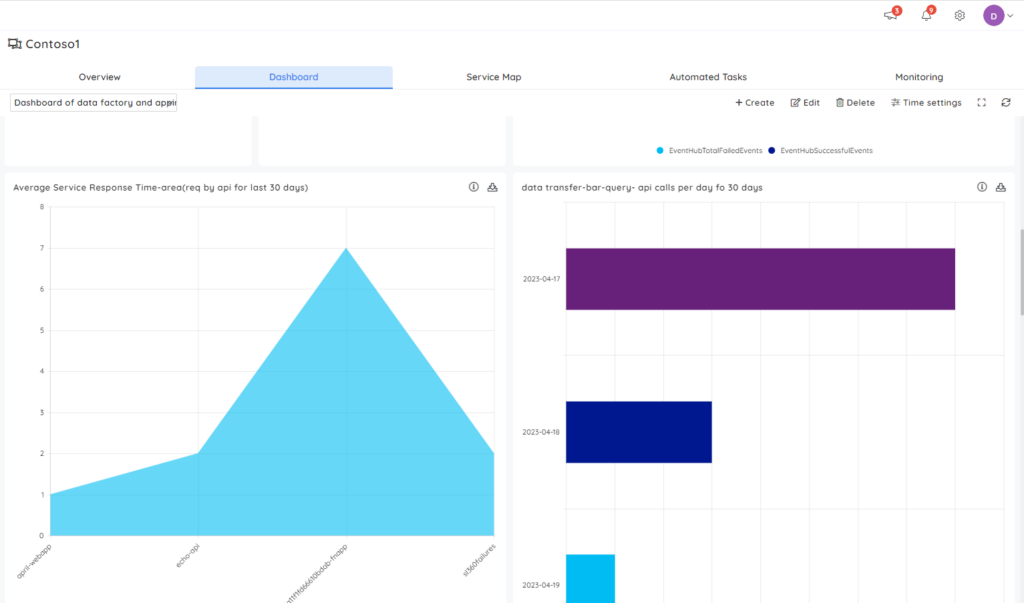The image size is (1024, 603).
Task: Open the Time settings panel
Action: [926, 102]
